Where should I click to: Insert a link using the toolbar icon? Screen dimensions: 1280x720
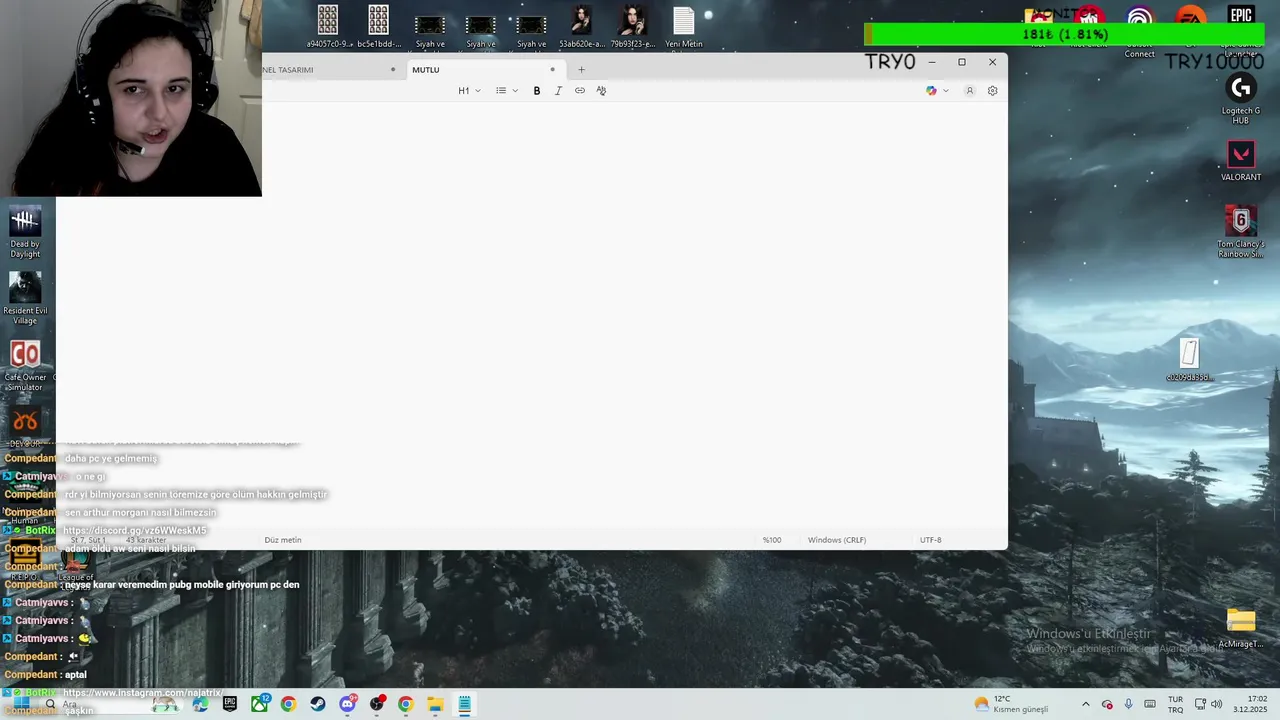[580, 91]
